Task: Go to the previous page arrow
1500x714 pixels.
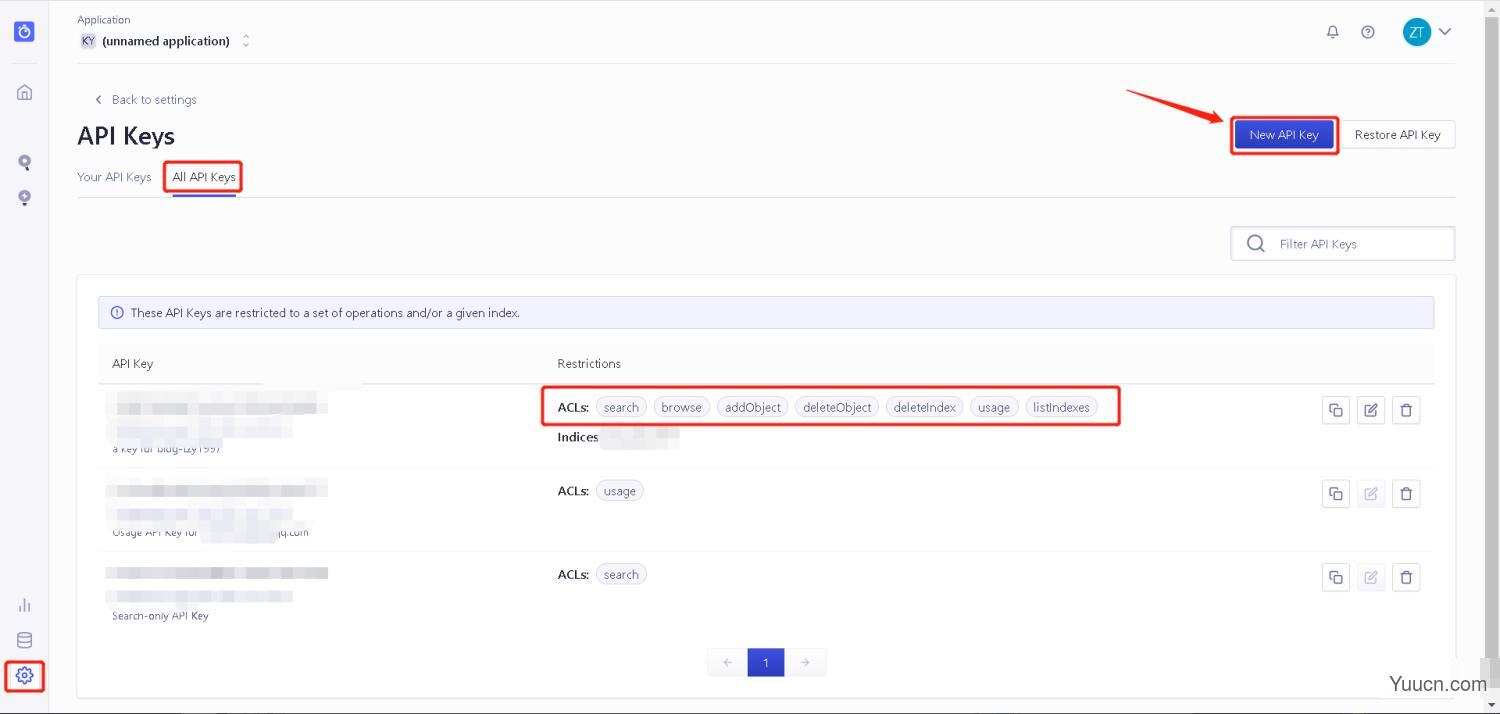Action: point(727,662)
